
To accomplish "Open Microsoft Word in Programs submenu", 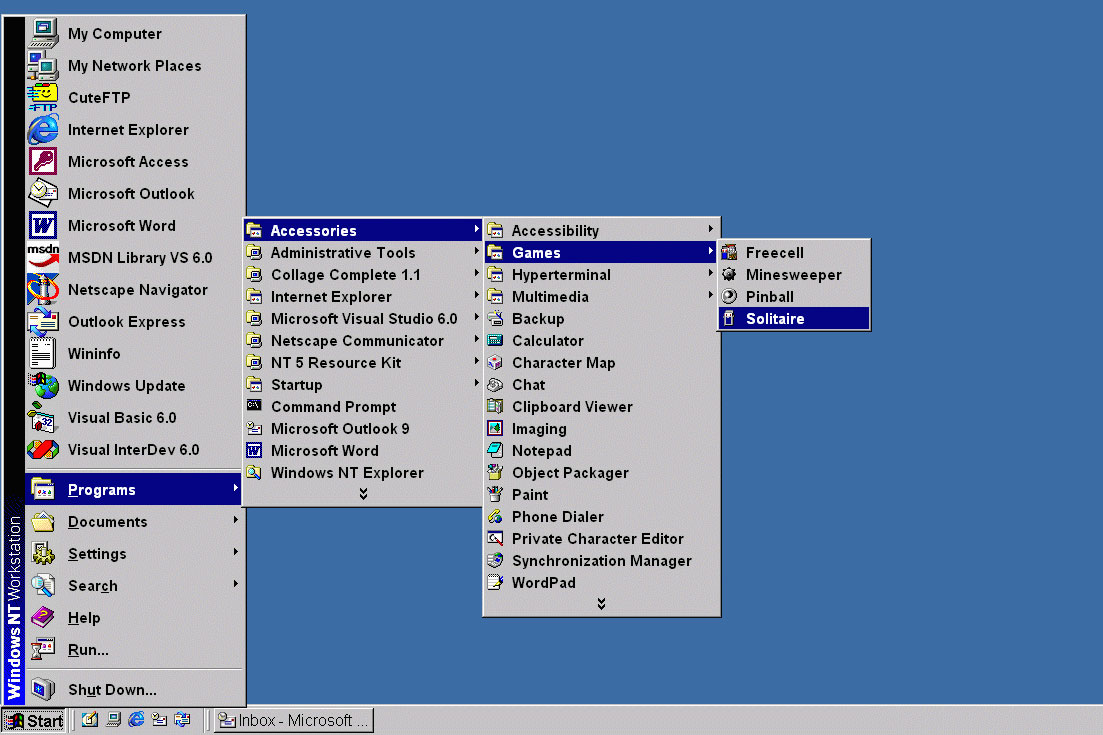I will [363, 450].
